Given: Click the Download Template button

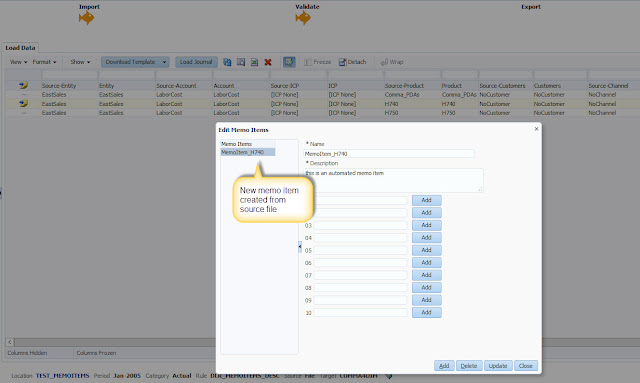Looking at the screenshot, I should (x=130, y=62).
